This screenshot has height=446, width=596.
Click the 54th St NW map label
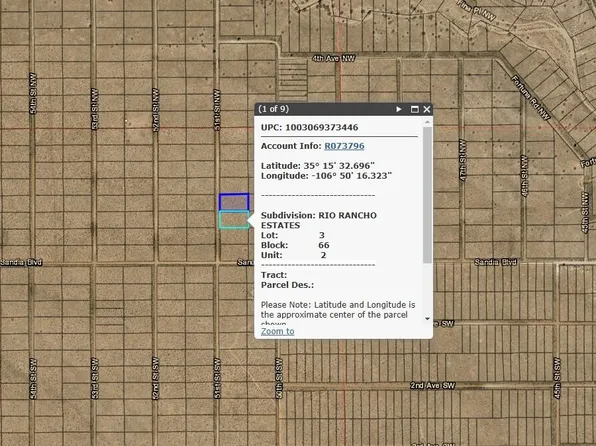(x=33, y=93)
